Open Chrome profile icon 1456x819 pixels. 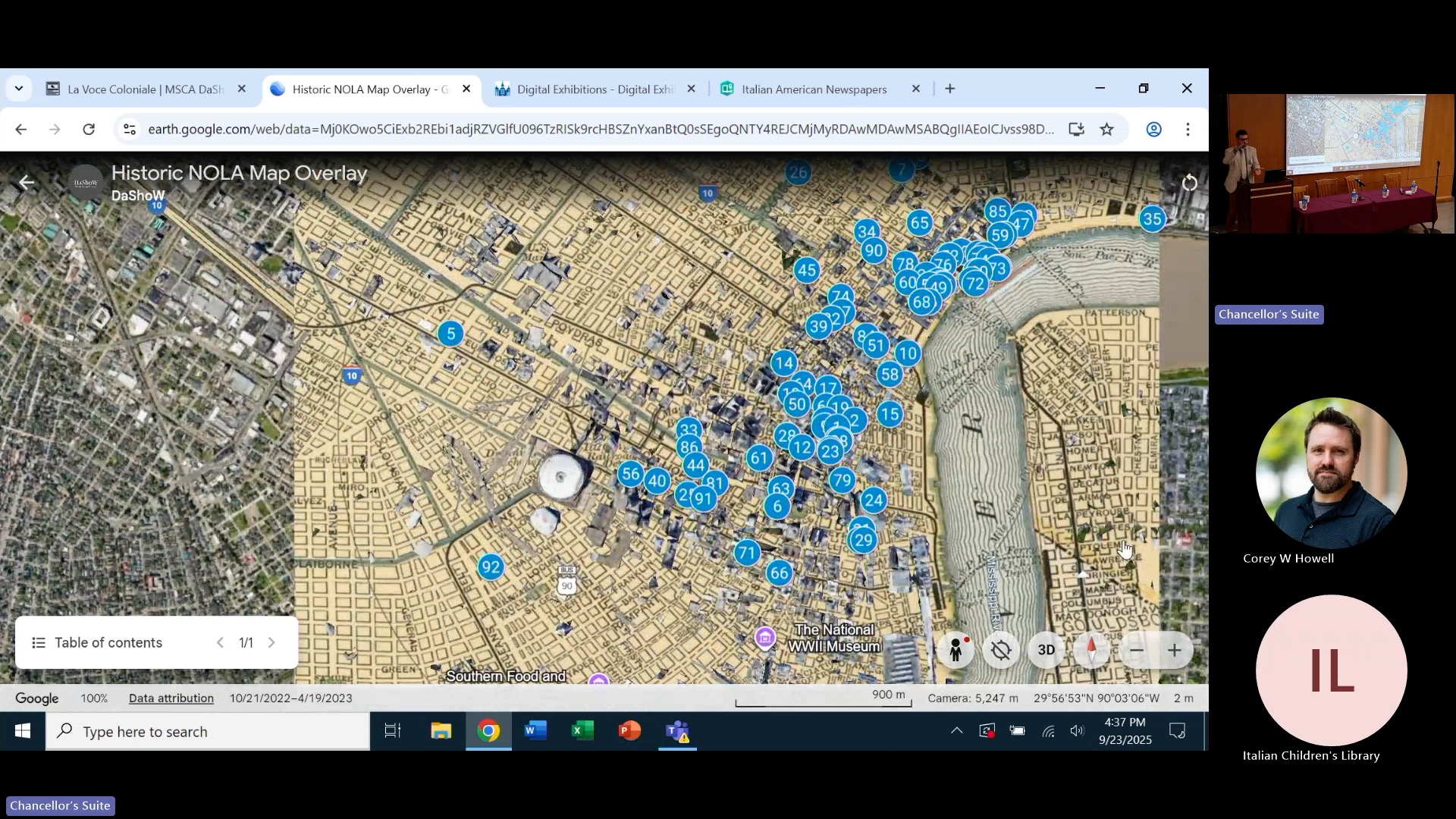[x=1153, y=129]
